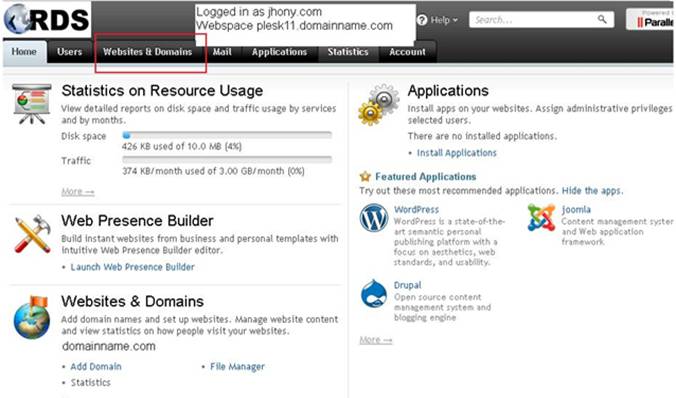Viewport: 676px width, 398px height.
Task: Click 'Logged in as jhony.com' text
Action: [259, 12]
